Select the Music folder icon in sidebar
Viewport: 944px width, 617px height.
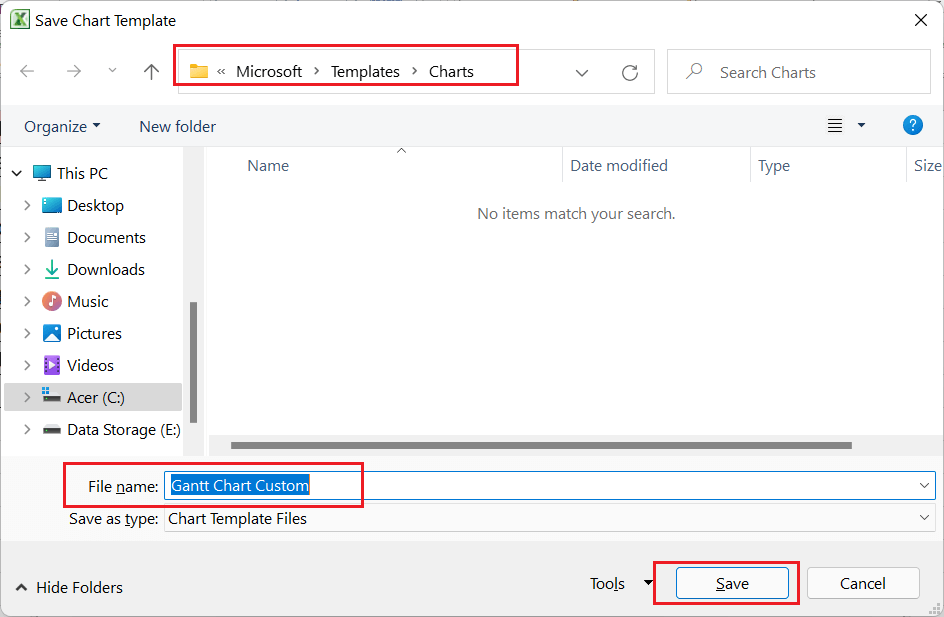pos(52,301)
